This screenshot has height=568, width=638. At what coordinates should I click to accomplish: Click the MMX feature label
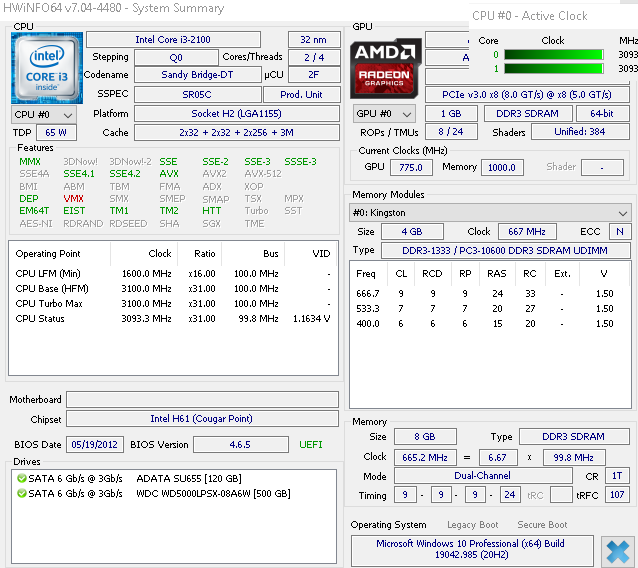coord(30,162)
